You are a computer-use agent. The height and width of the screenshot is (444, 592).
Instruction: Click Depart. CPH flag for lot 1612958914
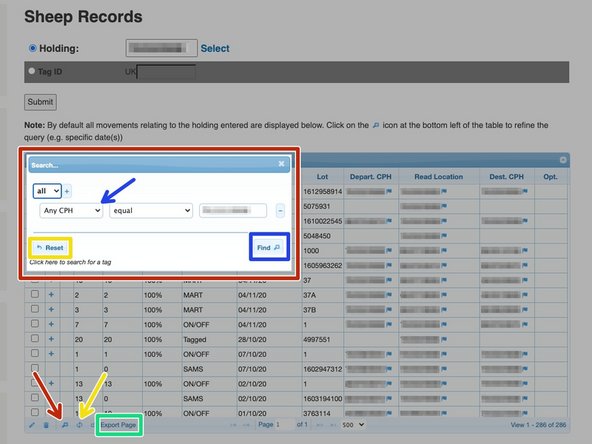[x=389, y=191]
